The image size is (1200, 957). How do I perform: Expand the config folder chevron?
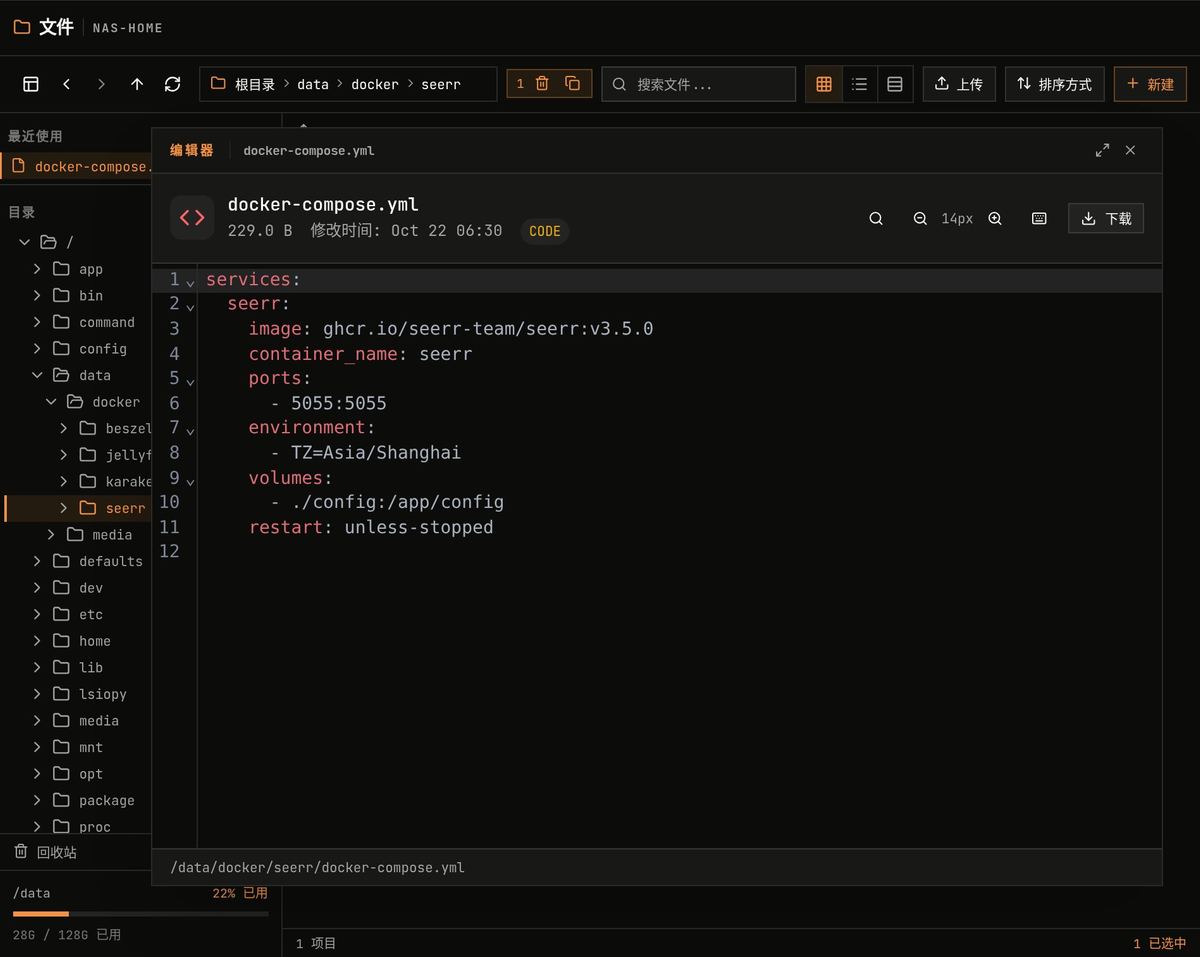(37, 348)
